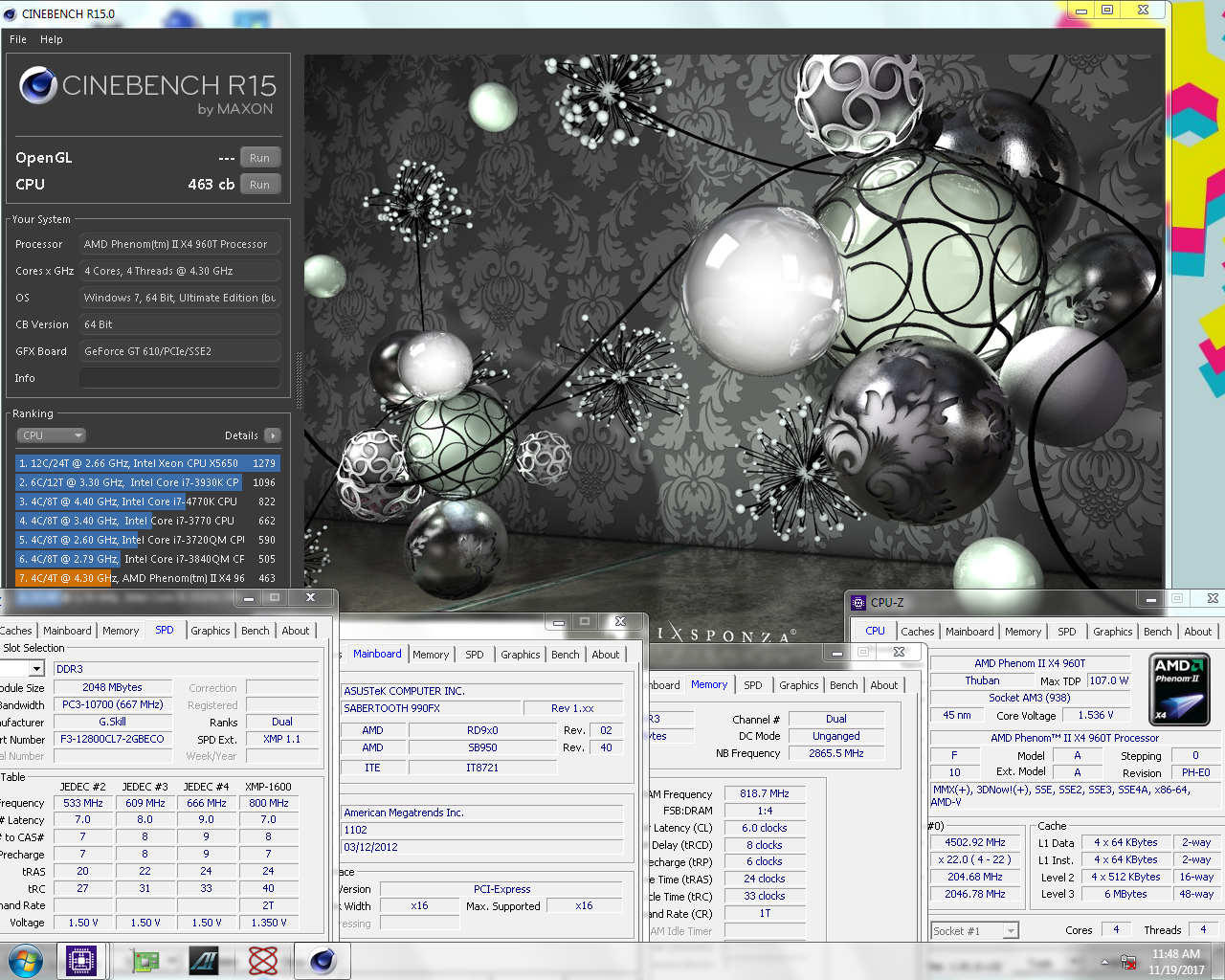This screenshot has width=1225, height=980.
Task: Click the Thuban code name field
Action: (x=982, y=680)
